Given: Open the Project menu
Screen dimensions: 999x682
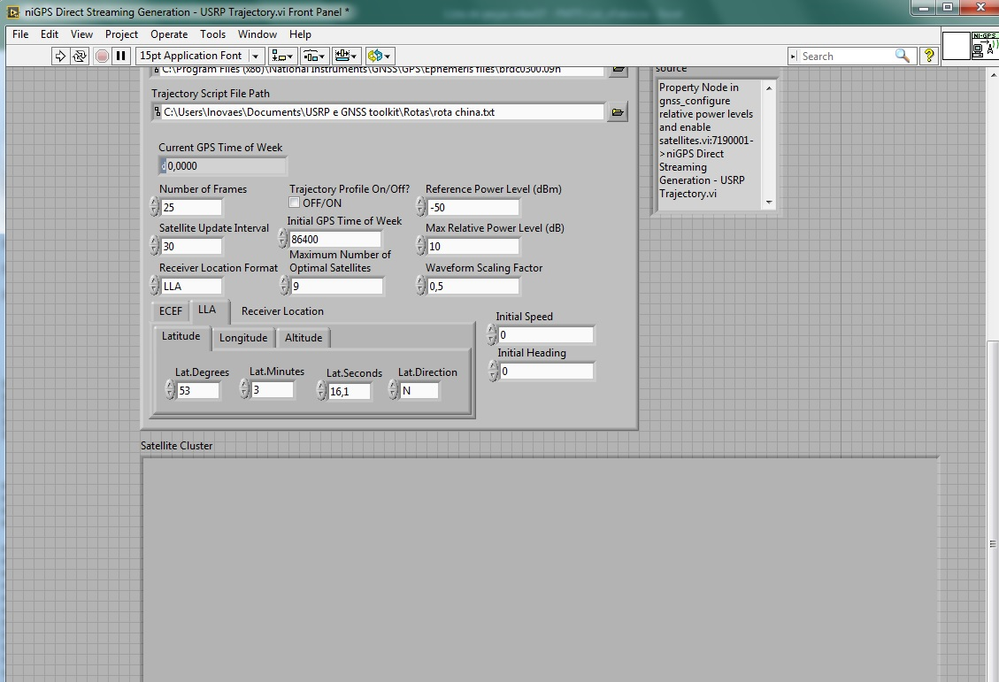Looking at the screenshot, I should coord(121,34).
